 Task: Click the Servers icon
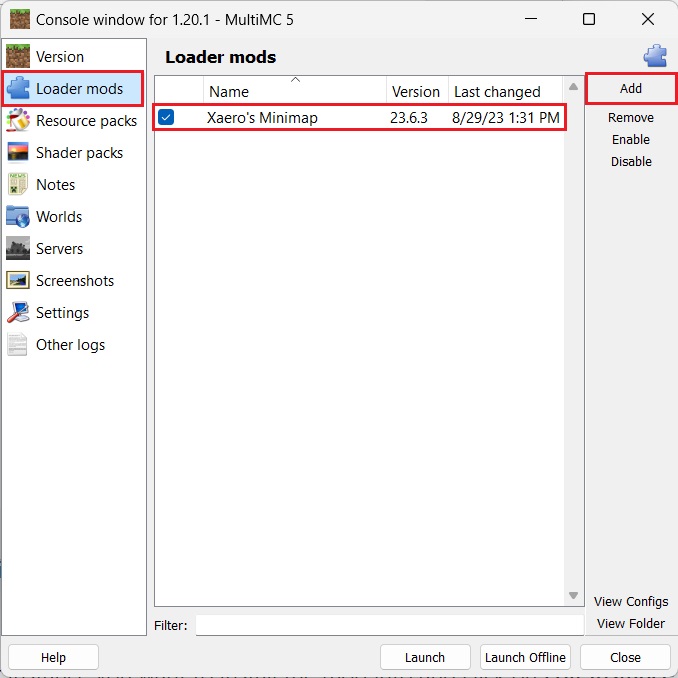click(18, 248)
